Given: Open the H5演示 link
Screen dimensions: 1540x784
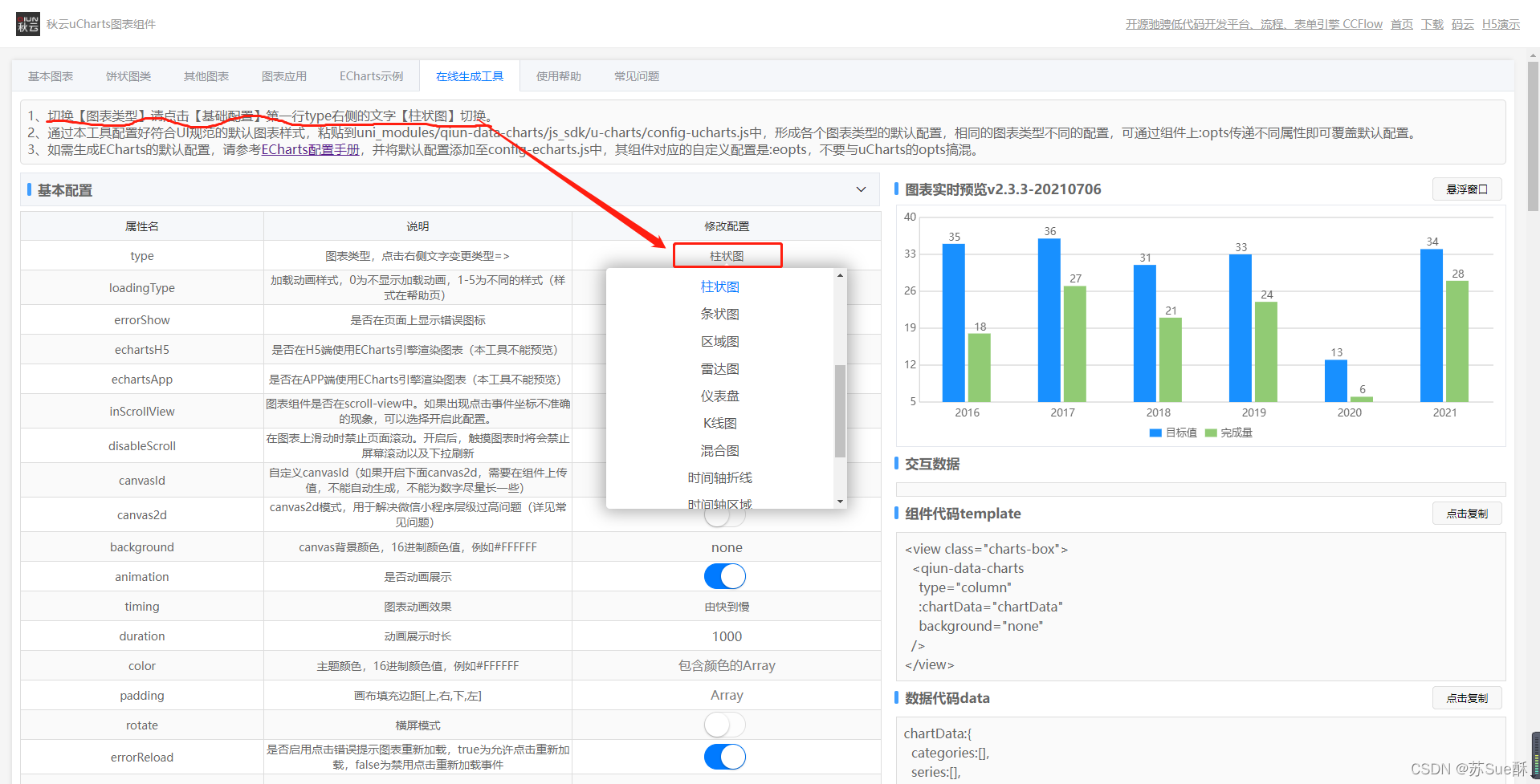Looking at the screenshot, I should tap(1501, 24).
